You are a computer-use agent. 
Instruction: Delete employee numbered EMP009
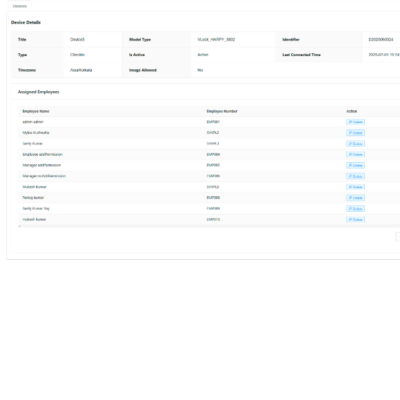point(355,209)
